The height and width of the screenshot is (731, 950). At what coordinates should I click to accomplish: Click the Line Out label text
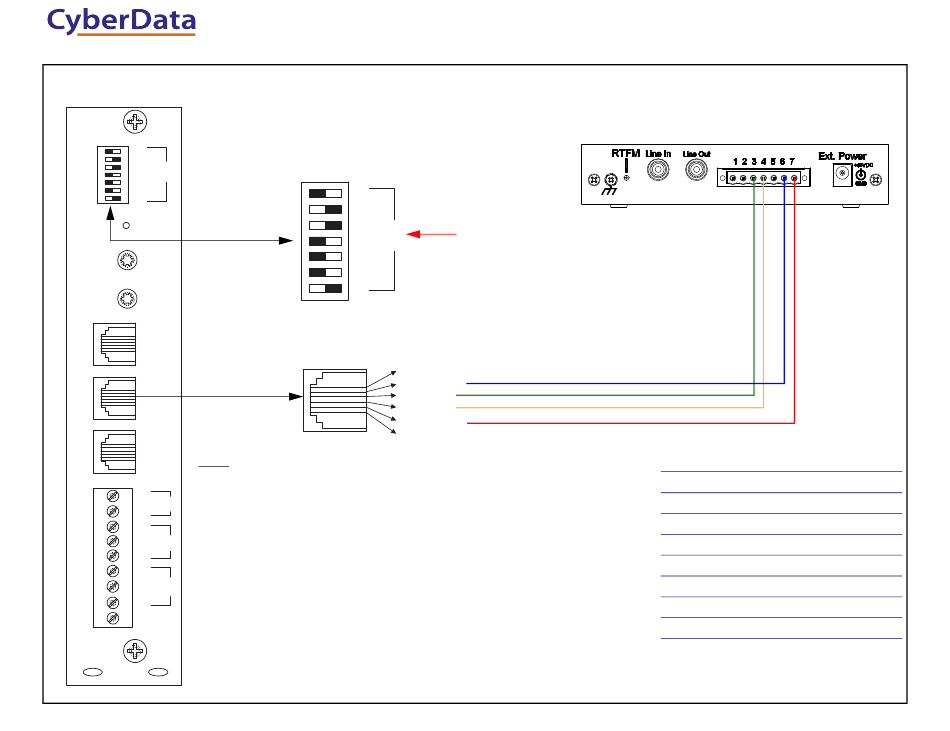(x=696, y=154)
